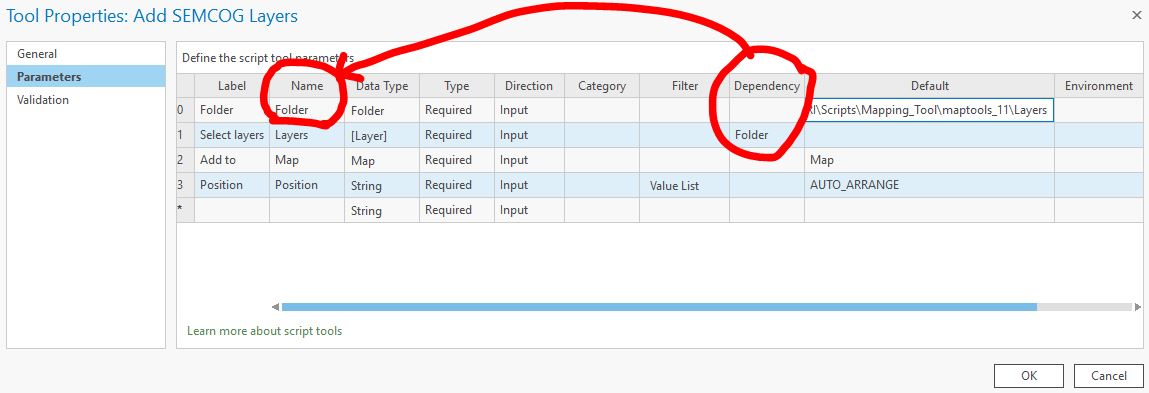This screenshot has height=393, width=1149.
Task: Open the '[Layer]' data type cell
Action: pyautogui.click(x=382, y=135)
